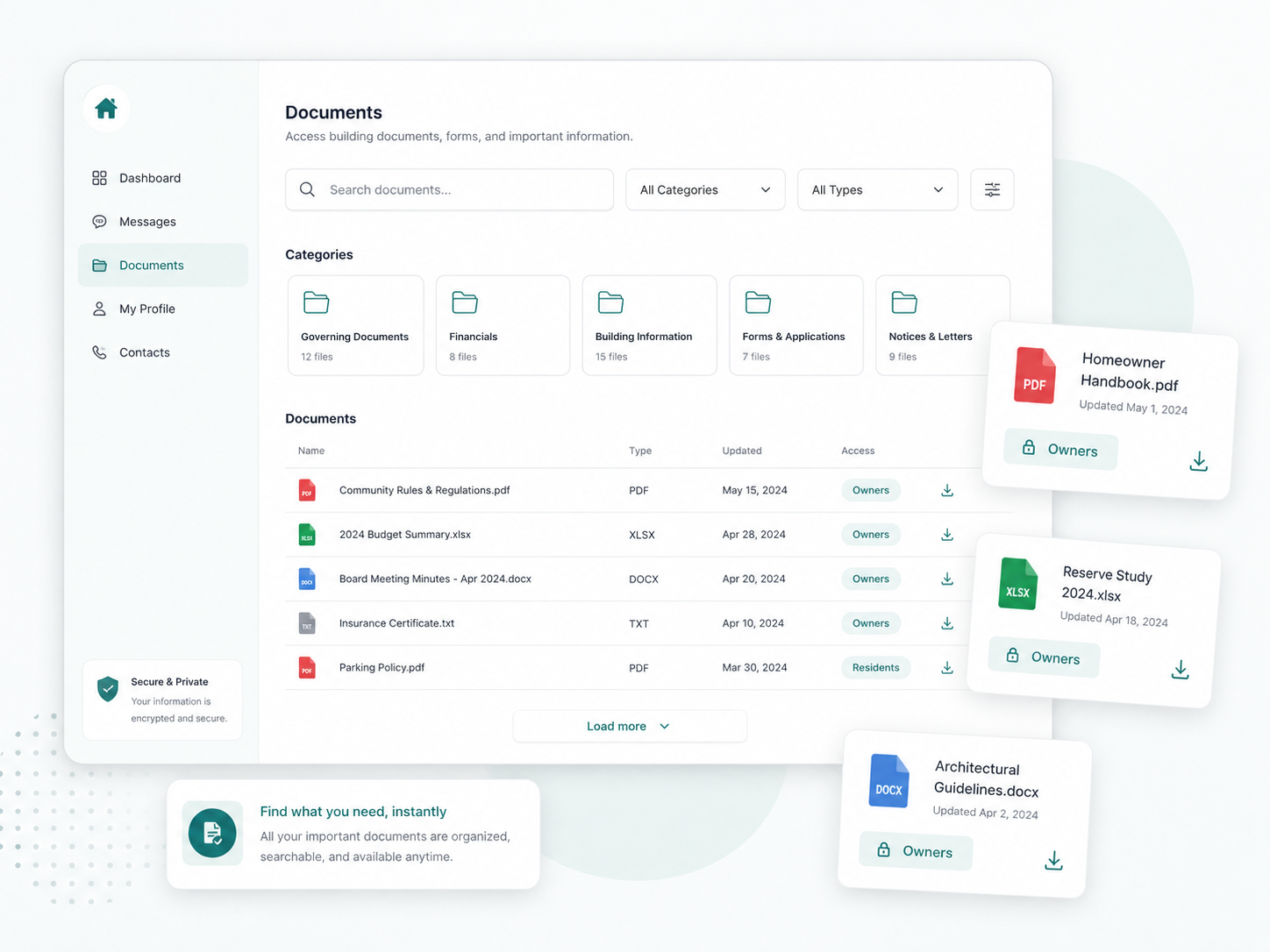
Task: Click the Parking Policy.pdf download arrow
Action: point(947,668)
